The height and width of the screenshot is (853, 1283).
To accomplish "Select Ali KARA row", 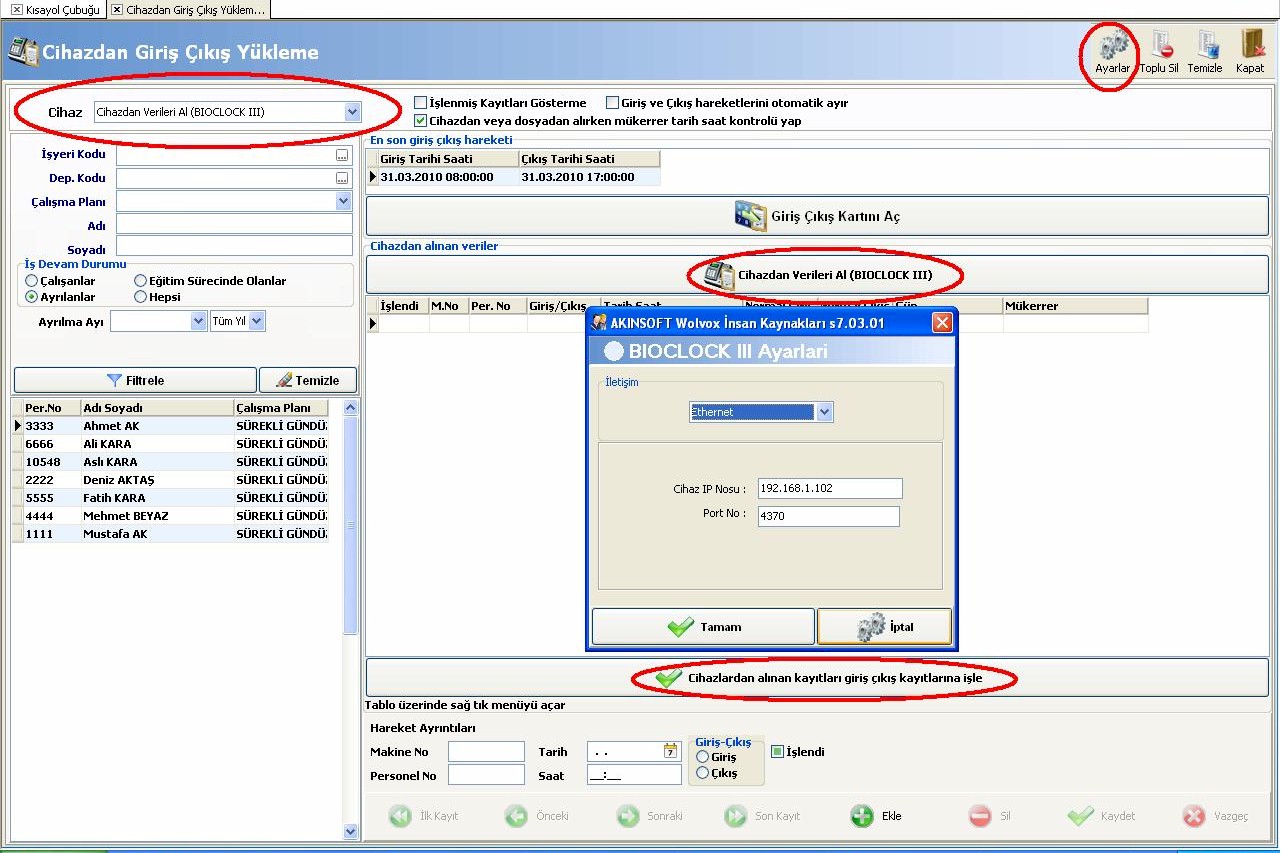I will (x=170, y=444).
